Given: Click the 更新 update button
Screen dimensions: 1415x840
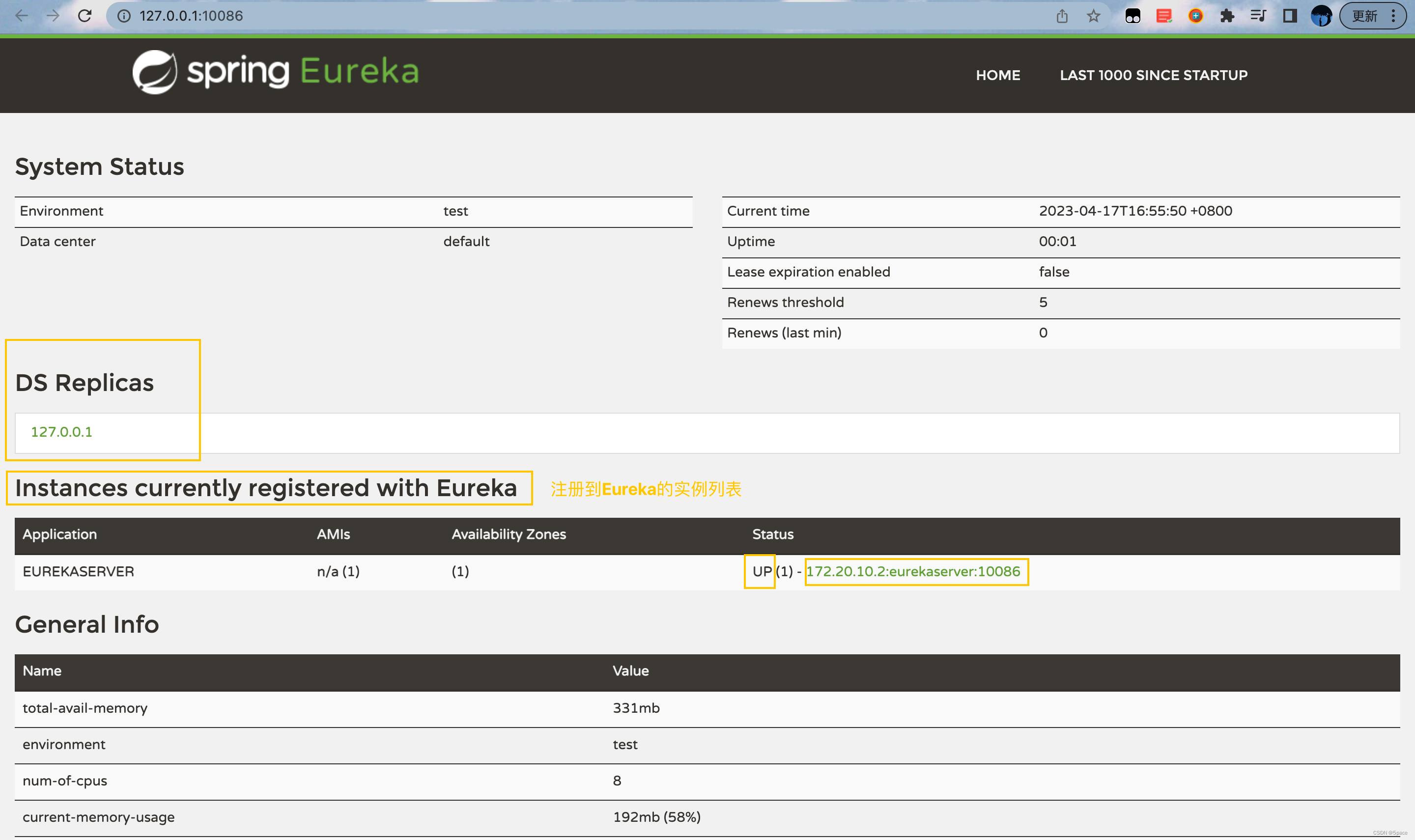Looking at the screenshot, I should (x=1364, y=16).
